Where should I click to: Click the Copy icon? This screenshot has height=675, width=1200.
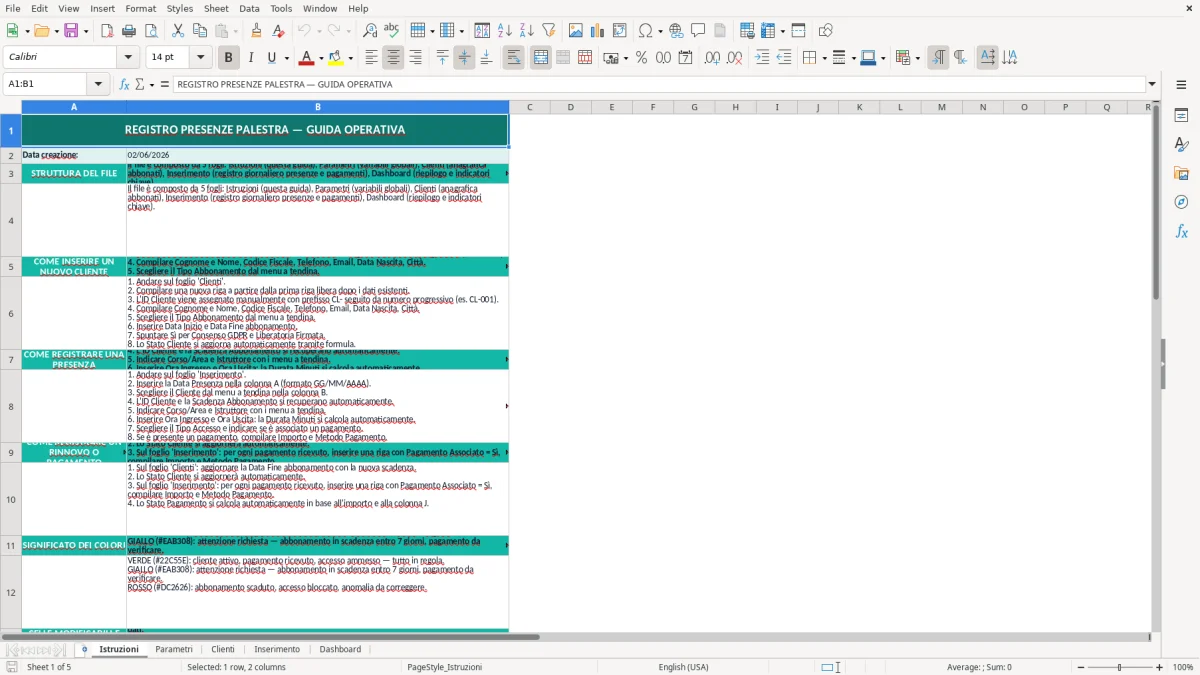coord(199,31)
